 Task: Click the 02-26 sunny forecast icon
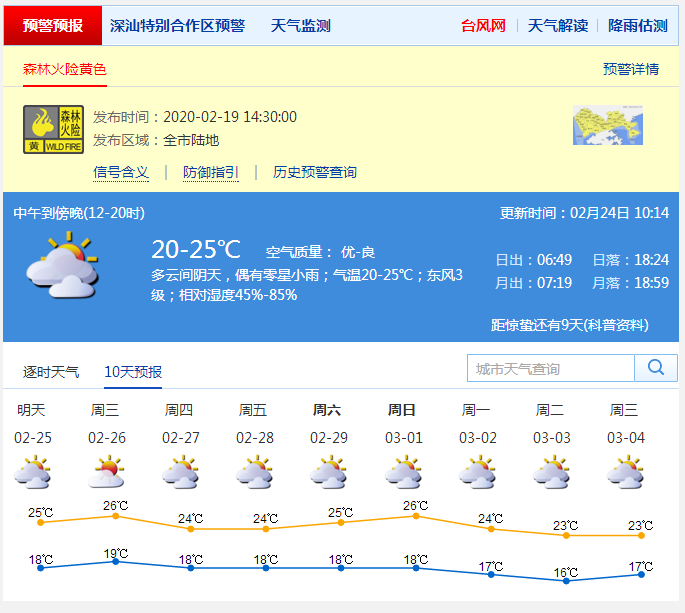pyautogui.click(x=107, y=472)
